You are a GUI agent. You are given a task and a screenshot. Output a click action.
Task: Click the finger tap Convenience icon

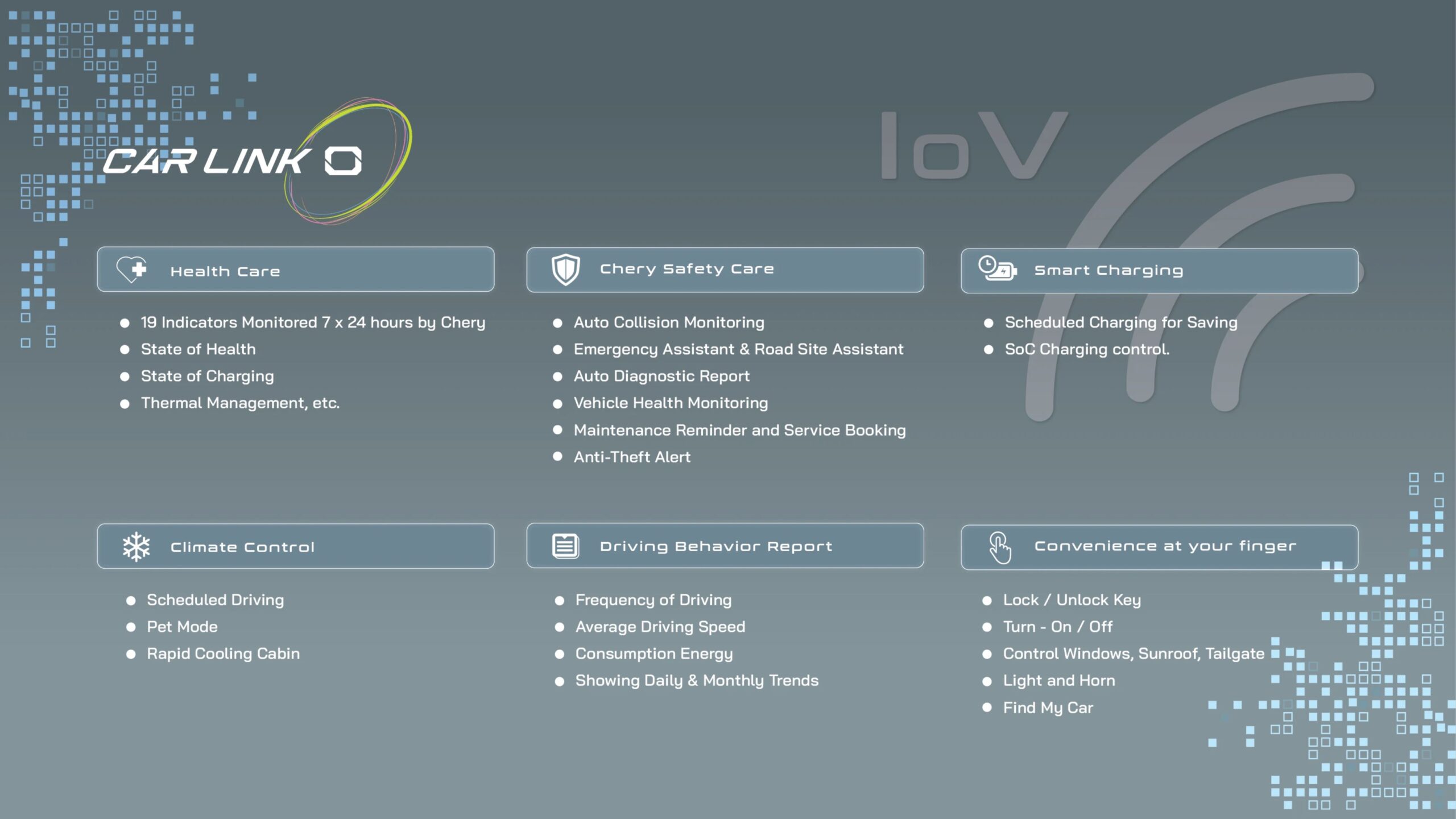(x=999, y=547)
